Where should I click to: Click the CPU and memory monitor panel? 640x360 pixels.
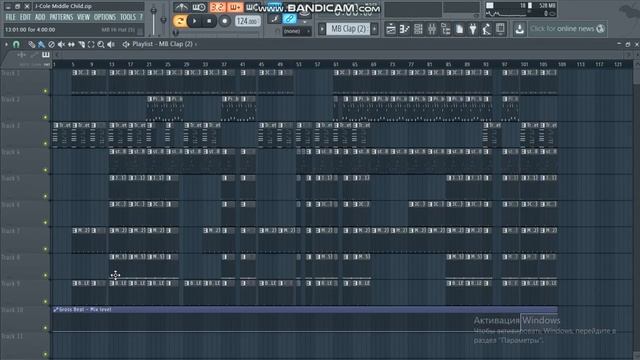point(520,9)
